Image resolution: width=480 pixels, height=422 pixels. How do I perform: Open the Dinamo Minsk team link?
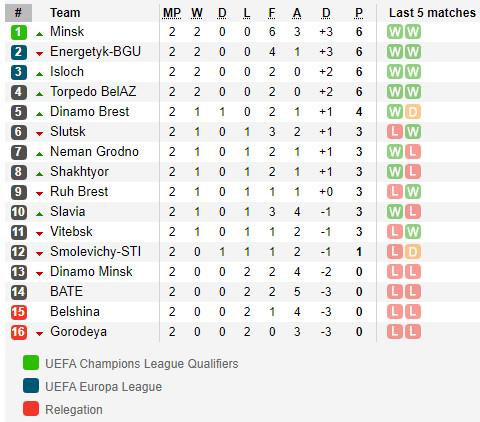tap(91, 272)
